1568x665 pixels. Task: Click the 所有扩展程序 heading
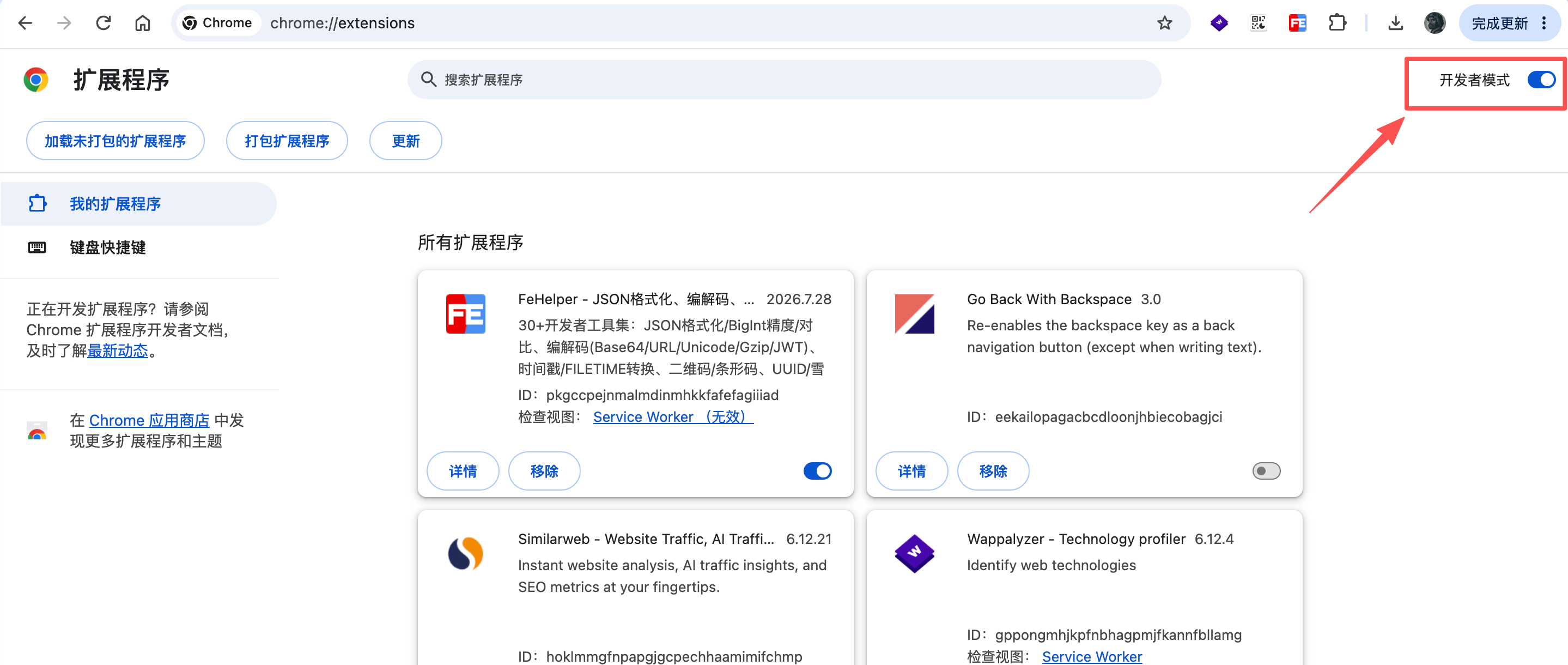470,243
